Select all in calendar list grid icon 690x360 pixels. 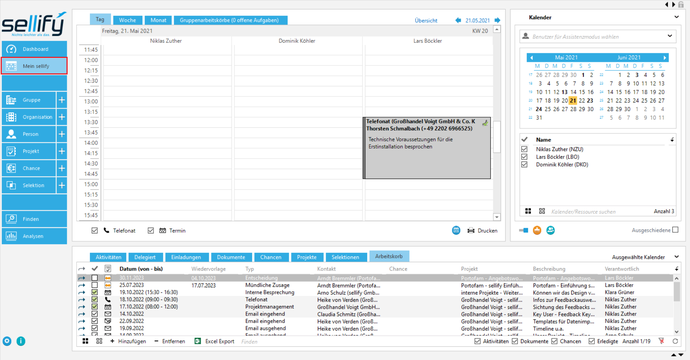coord(528,211)
